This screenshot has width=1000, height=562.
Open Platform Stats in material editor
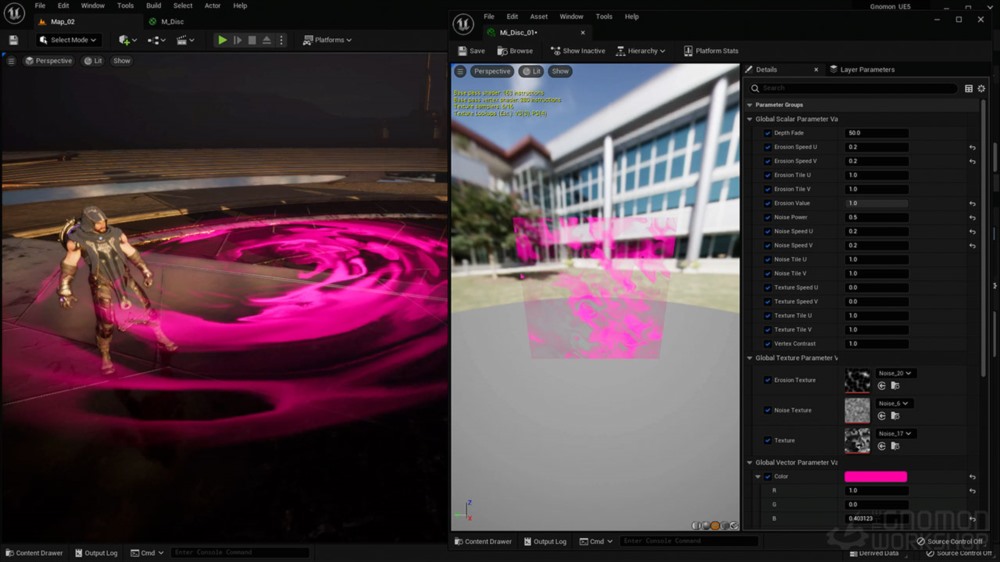710,51
